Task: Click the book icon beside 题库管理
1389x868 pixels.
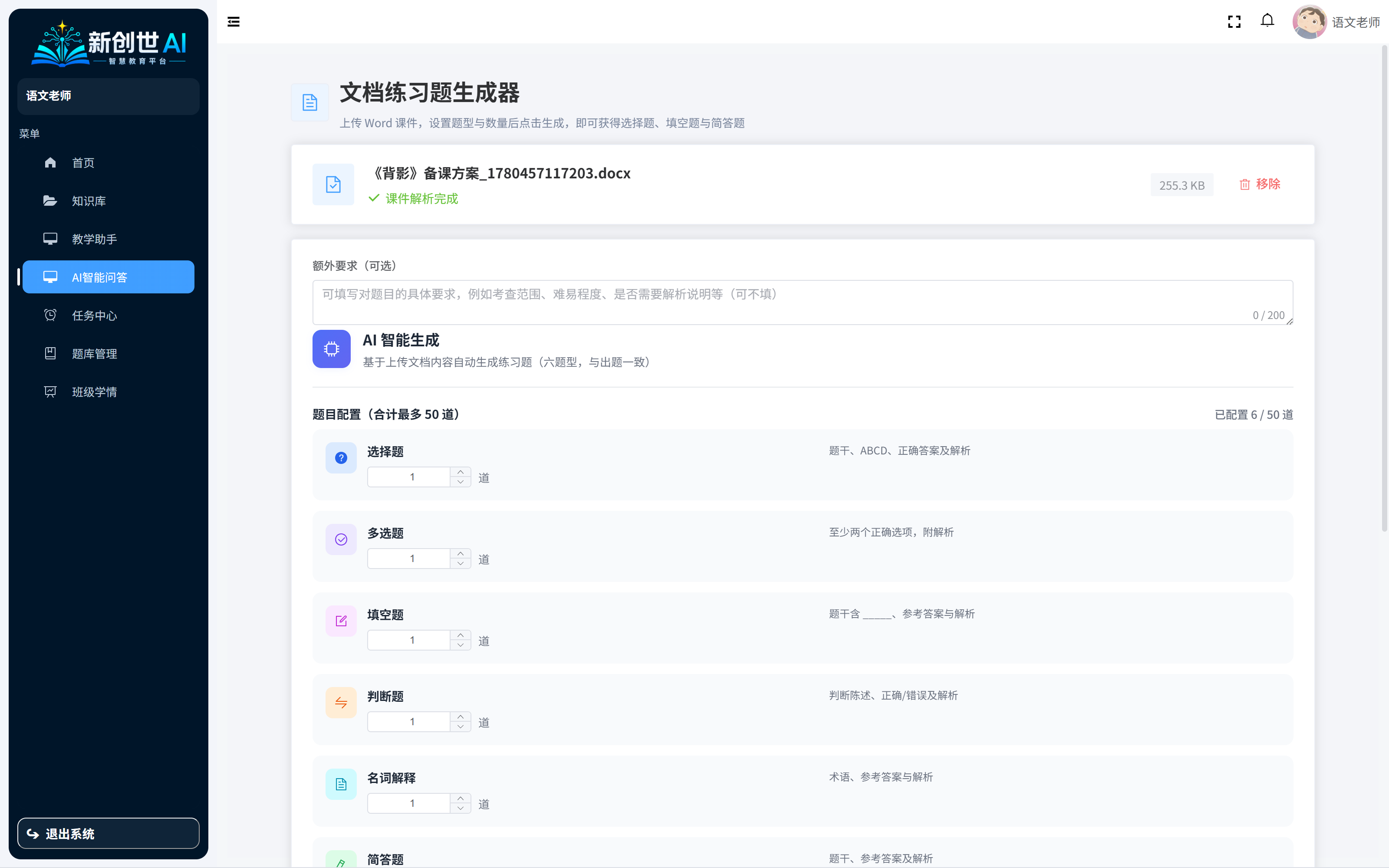Action: click(x=50, y=353)
